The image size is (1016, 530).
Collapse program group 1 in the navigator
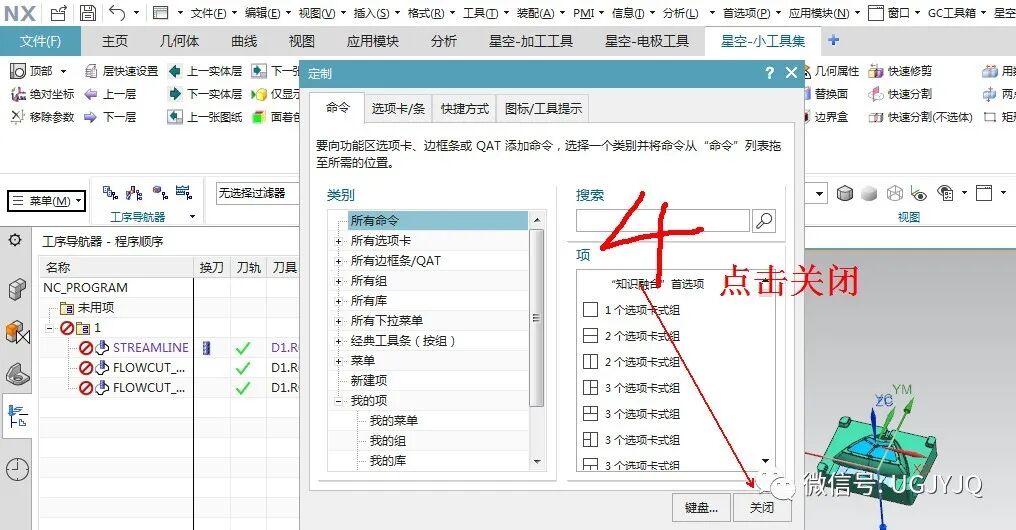pyautogui.click(x=50, y=328)
